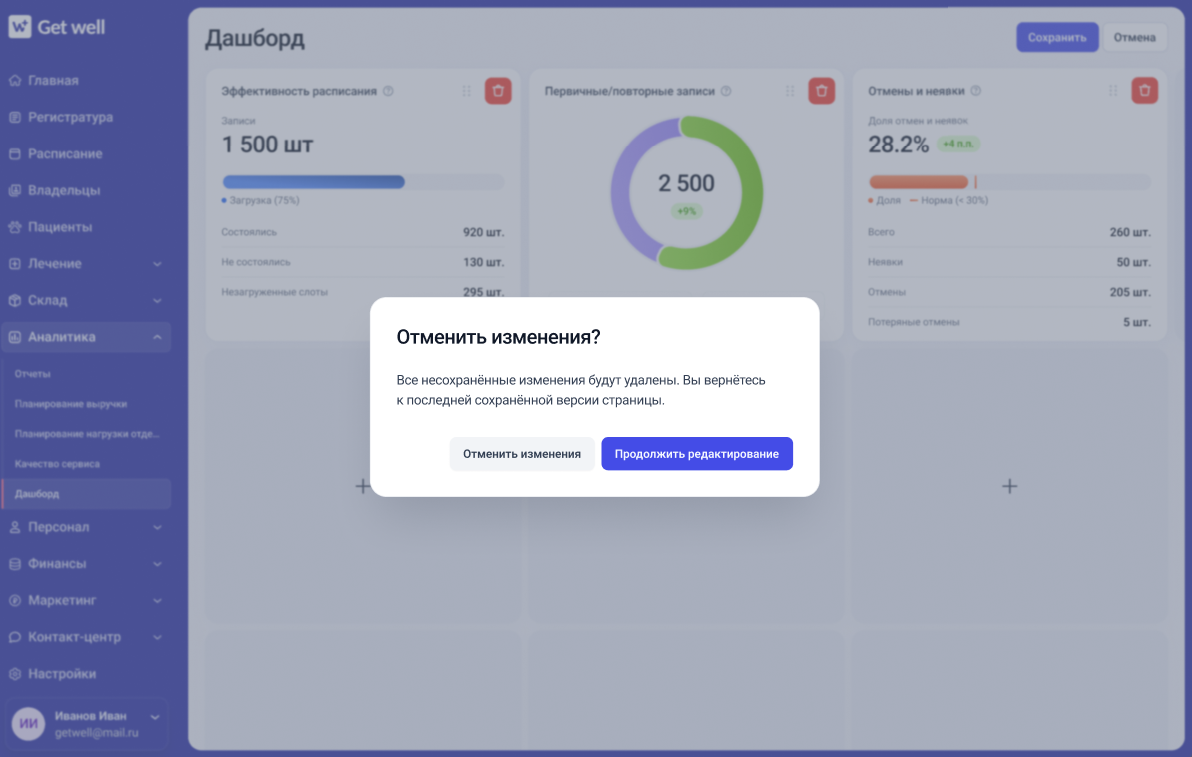Delete the Первичные/повторные записи widget

(x=821, y=91)
